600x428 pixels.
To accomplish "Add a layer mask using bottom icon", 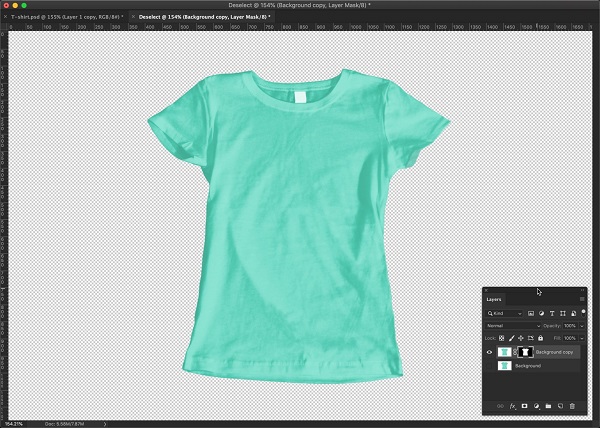I will [x=525, y=406].
